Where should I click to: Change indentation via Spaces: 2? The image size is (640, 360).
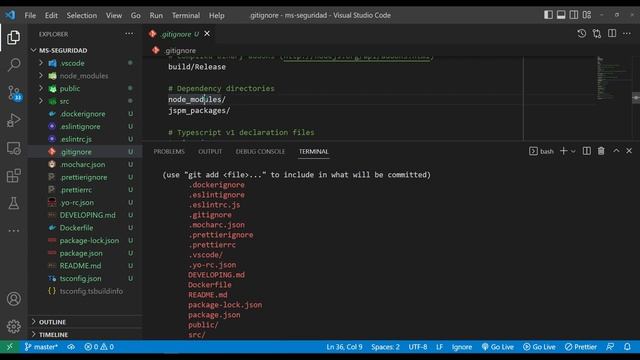(x=385, y=347)
